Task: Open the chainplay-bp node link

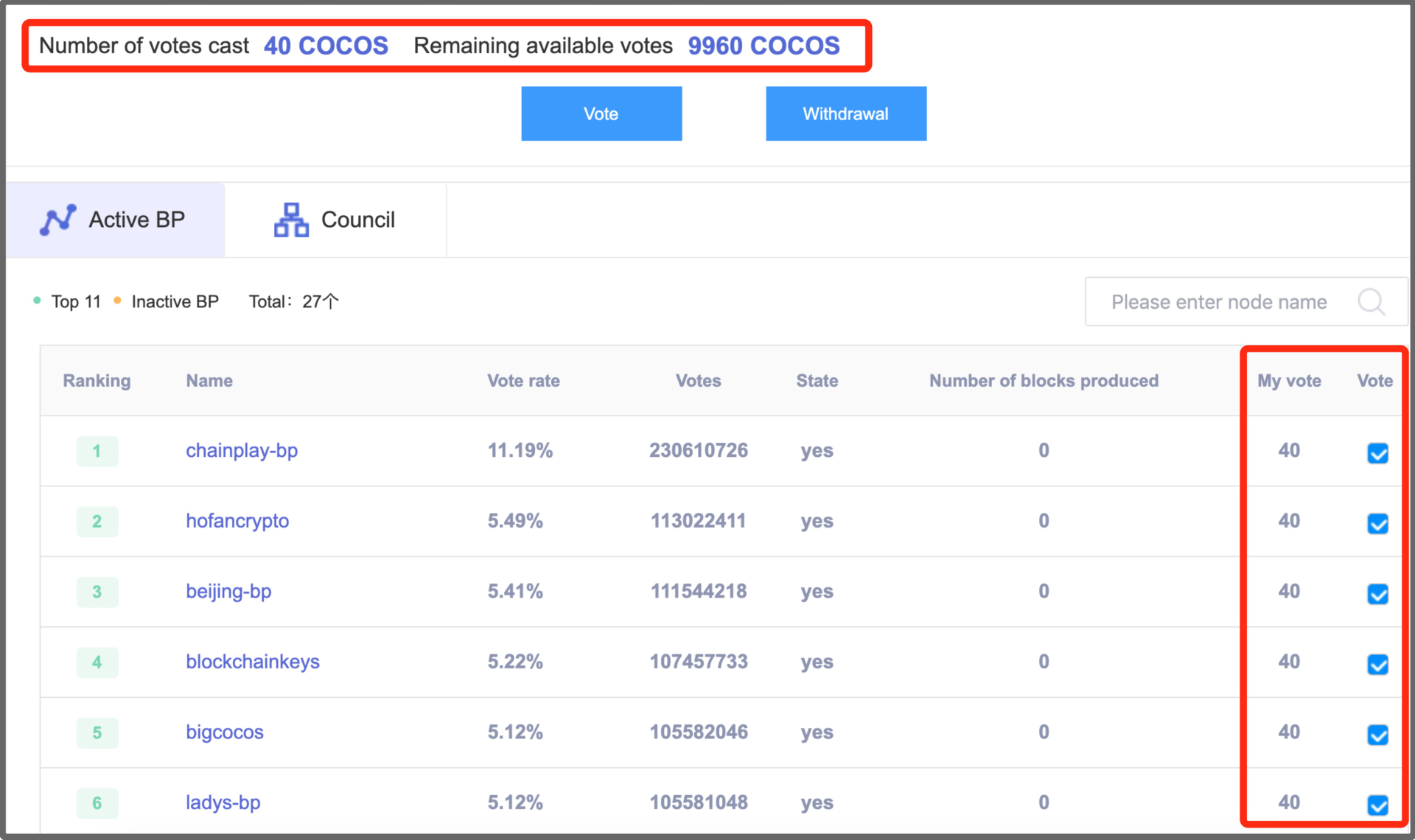Action: click(x=242, y=450)
